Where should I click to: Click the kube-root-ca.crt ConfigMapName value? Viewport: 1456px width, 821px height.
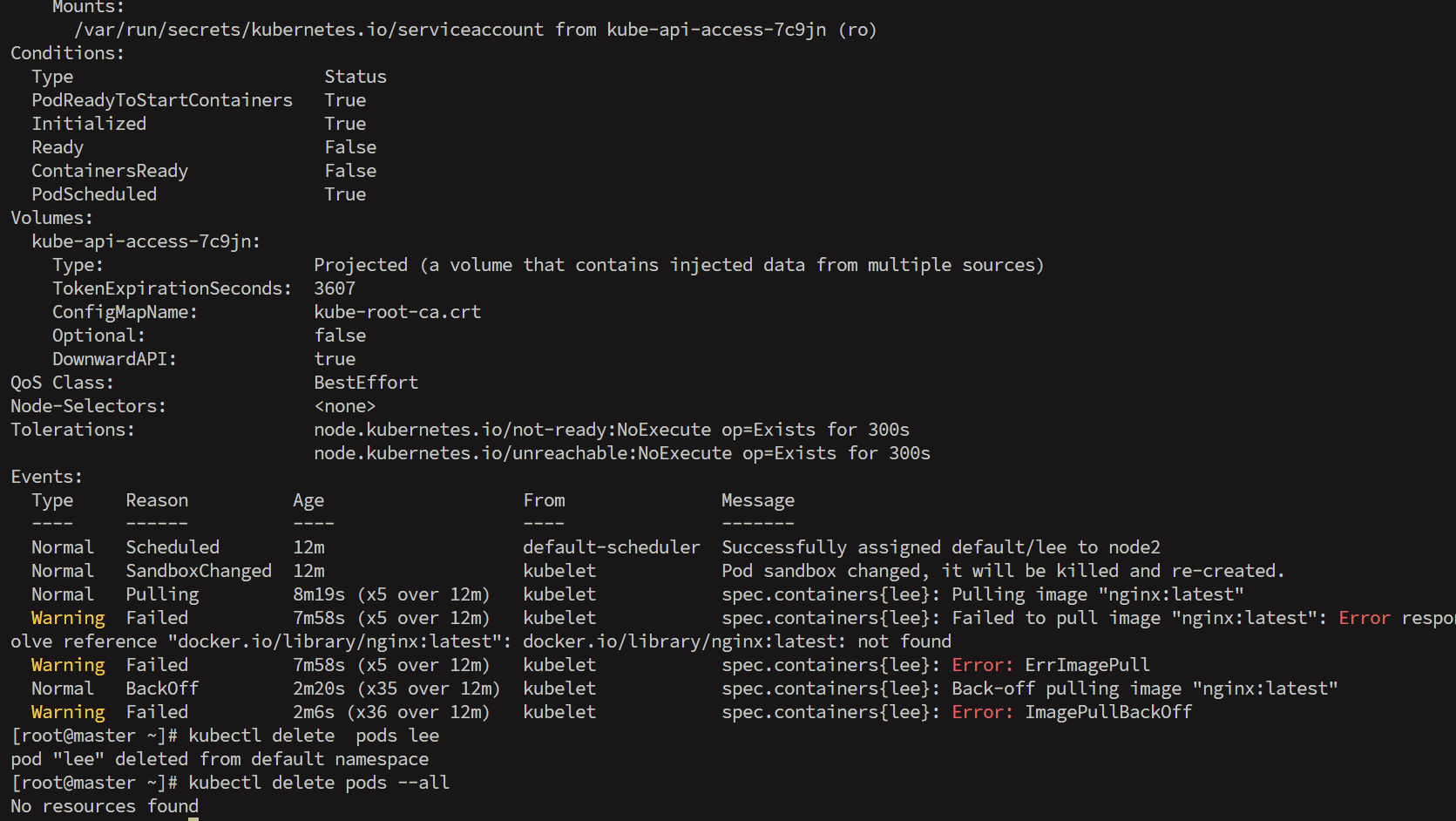click(x=397, y=312)
